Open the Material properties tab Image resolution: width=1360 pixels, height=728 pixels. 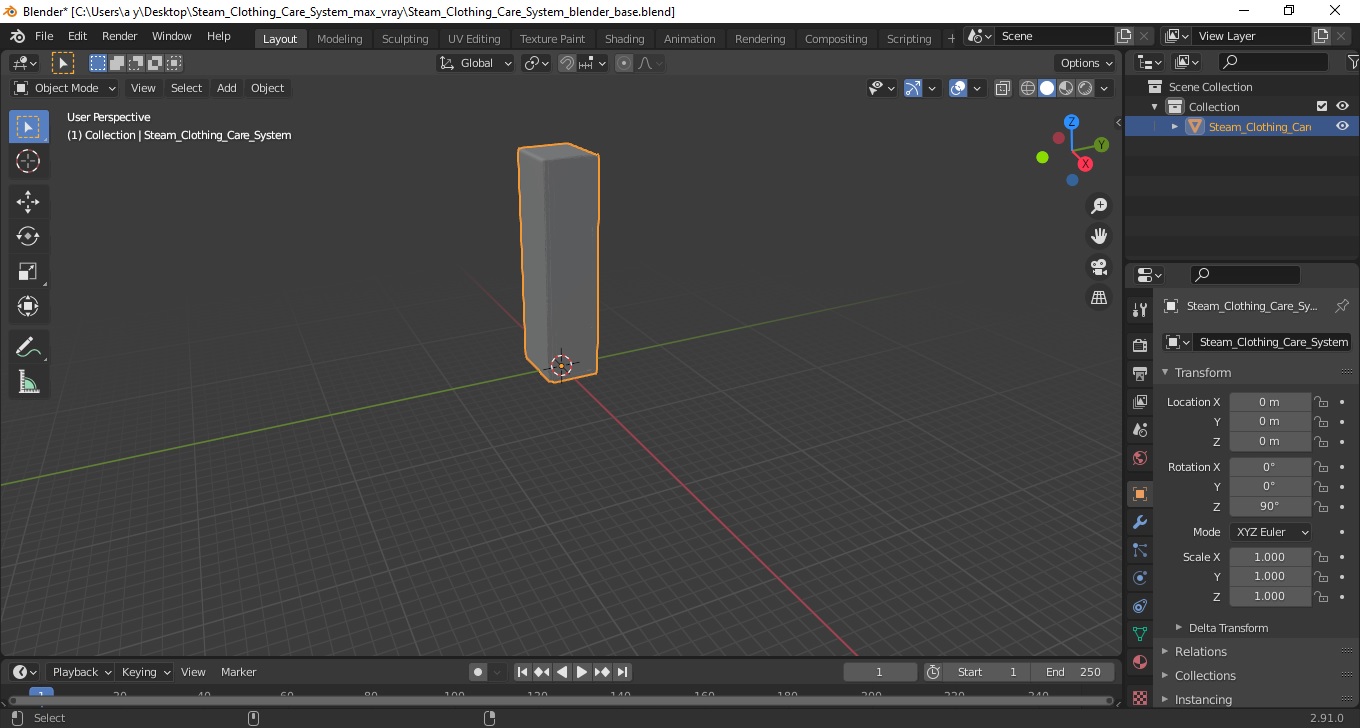[1140, 662]
